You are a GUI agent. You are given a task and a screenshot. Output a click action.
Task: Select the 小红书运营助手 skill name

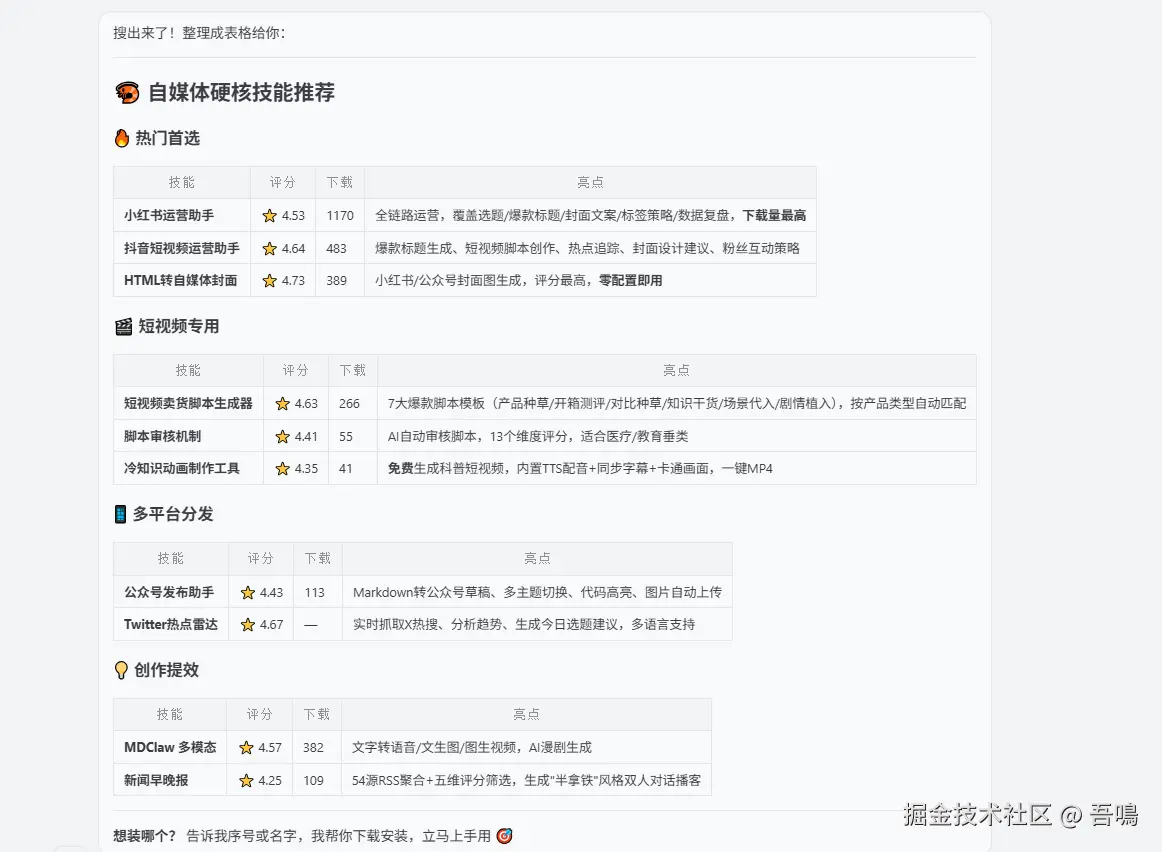[169, 216]
